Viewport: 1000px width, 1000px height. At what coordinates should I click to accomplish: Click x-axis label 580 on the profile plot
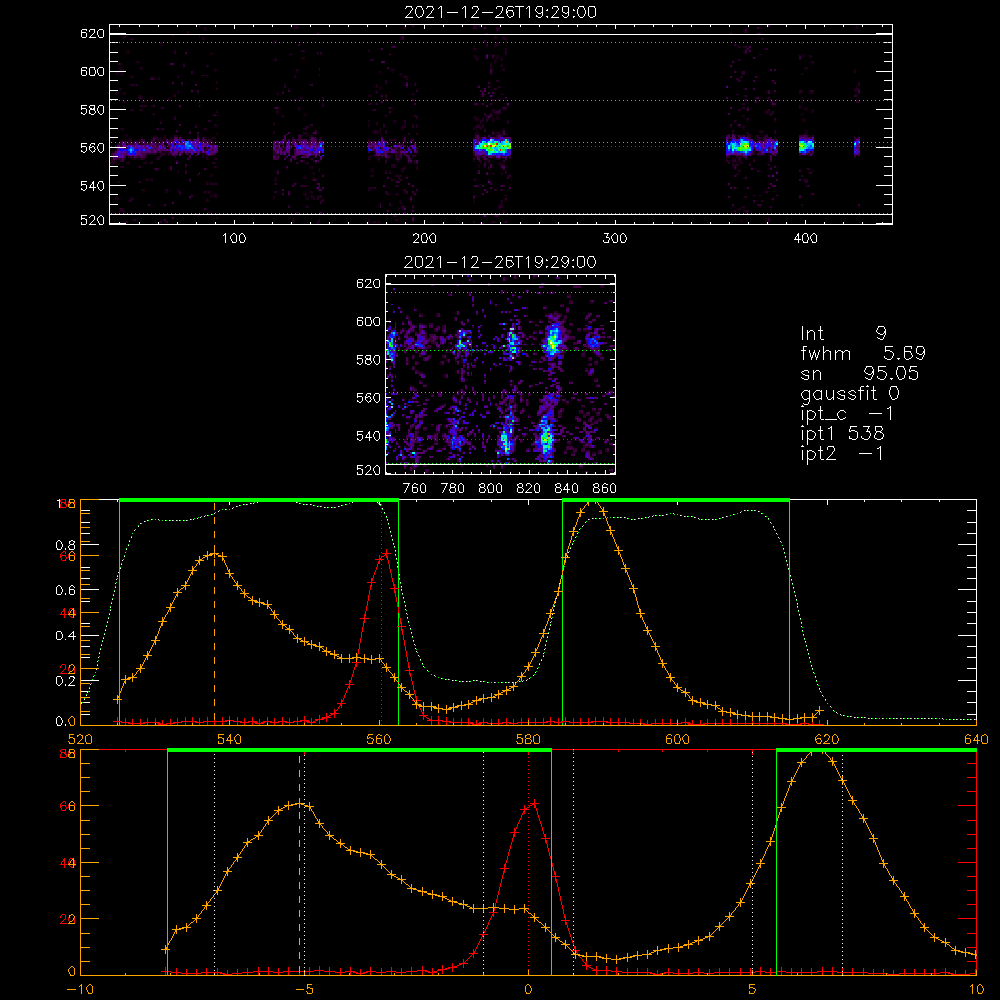coord(528,740)
